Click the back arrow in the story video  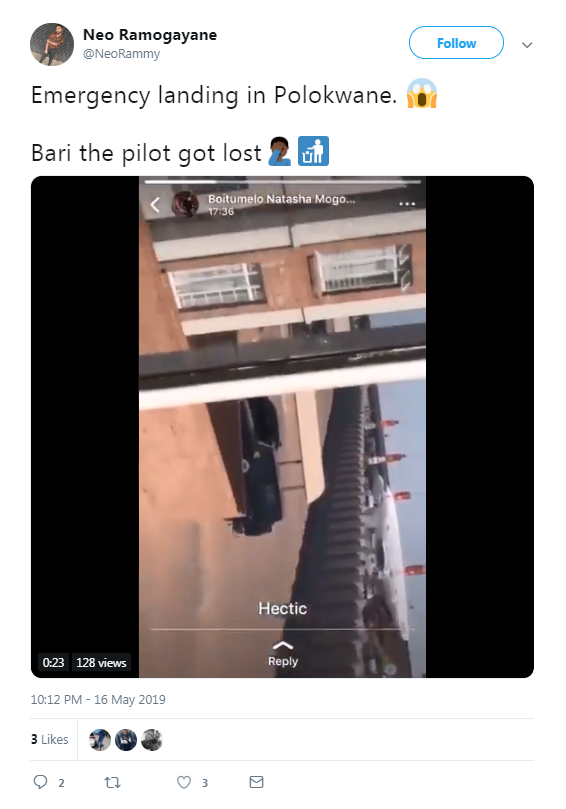155,205
